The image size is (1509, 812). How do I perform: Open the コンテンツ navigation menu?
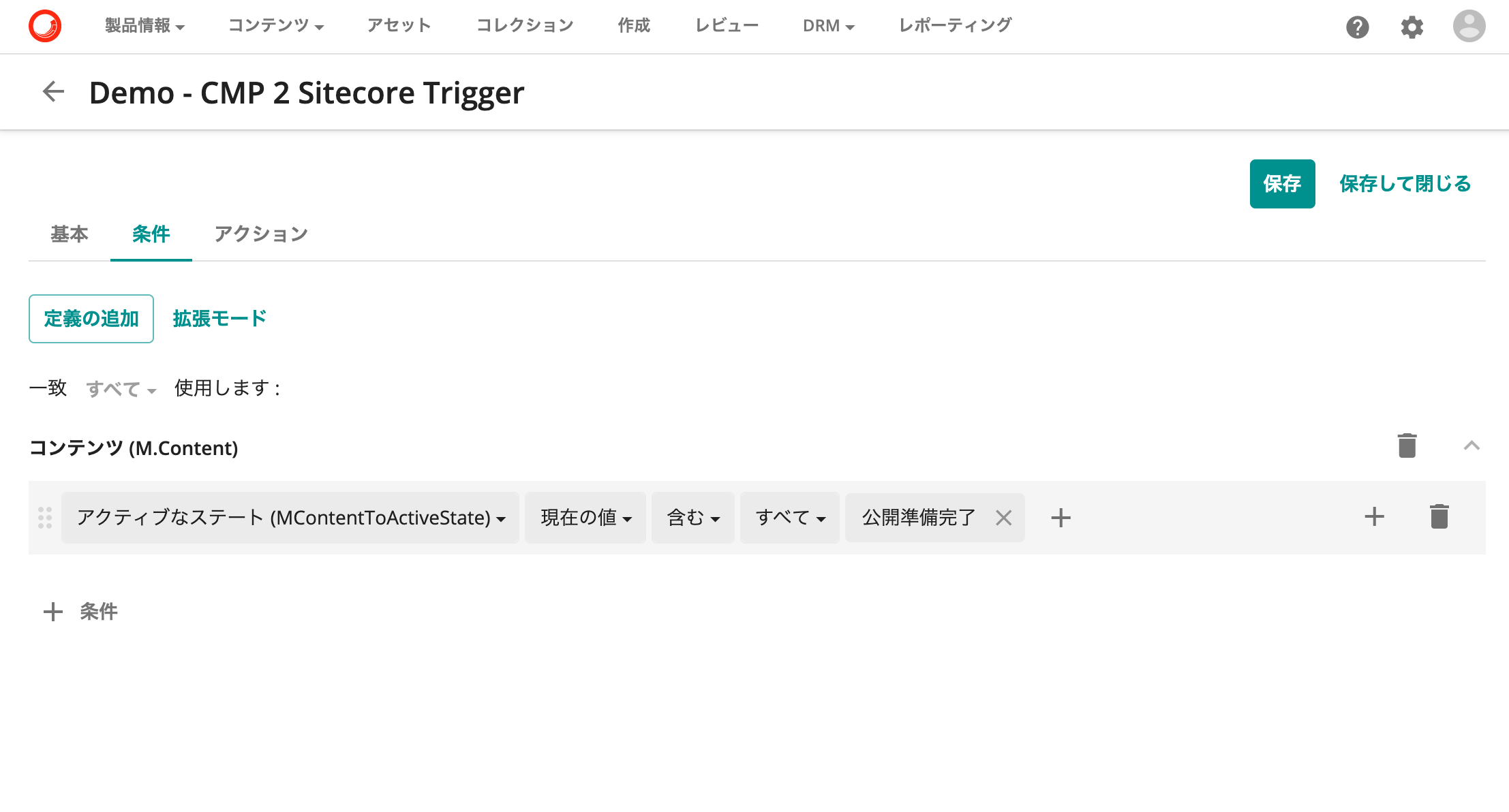(x=276, y=26)
